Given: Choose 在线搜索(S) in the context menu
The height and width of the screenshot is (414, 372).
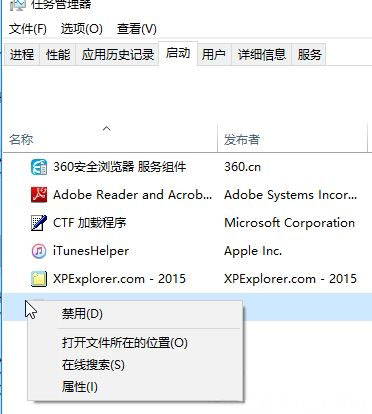Looking at the screenshot, I should [x=135, y=365].
